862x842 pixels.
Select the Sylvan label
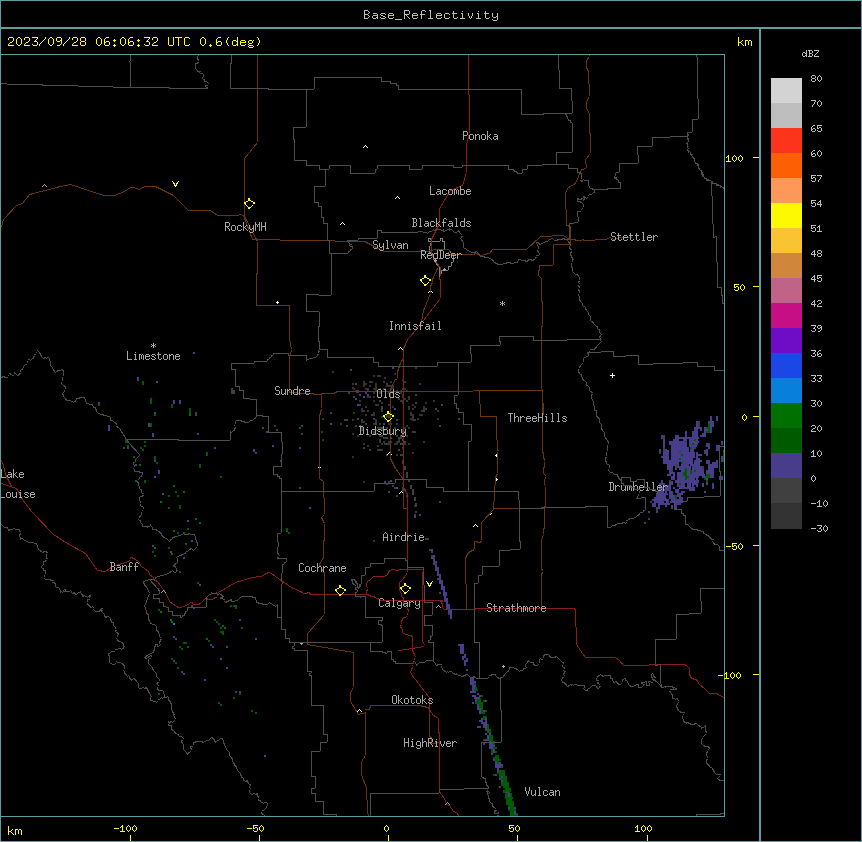[x=390, y=245]
